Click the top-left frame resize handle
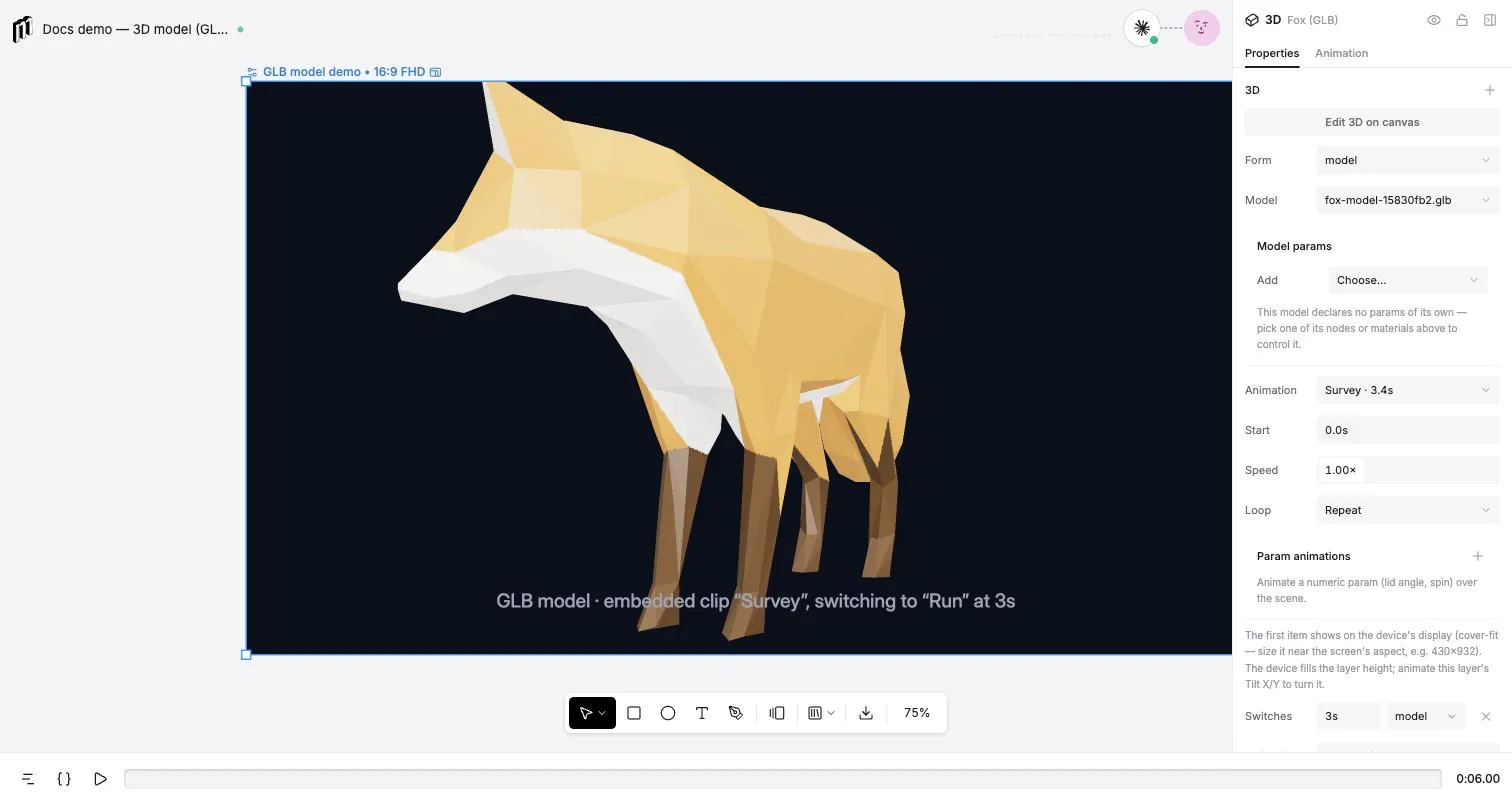 click(246, 81)
